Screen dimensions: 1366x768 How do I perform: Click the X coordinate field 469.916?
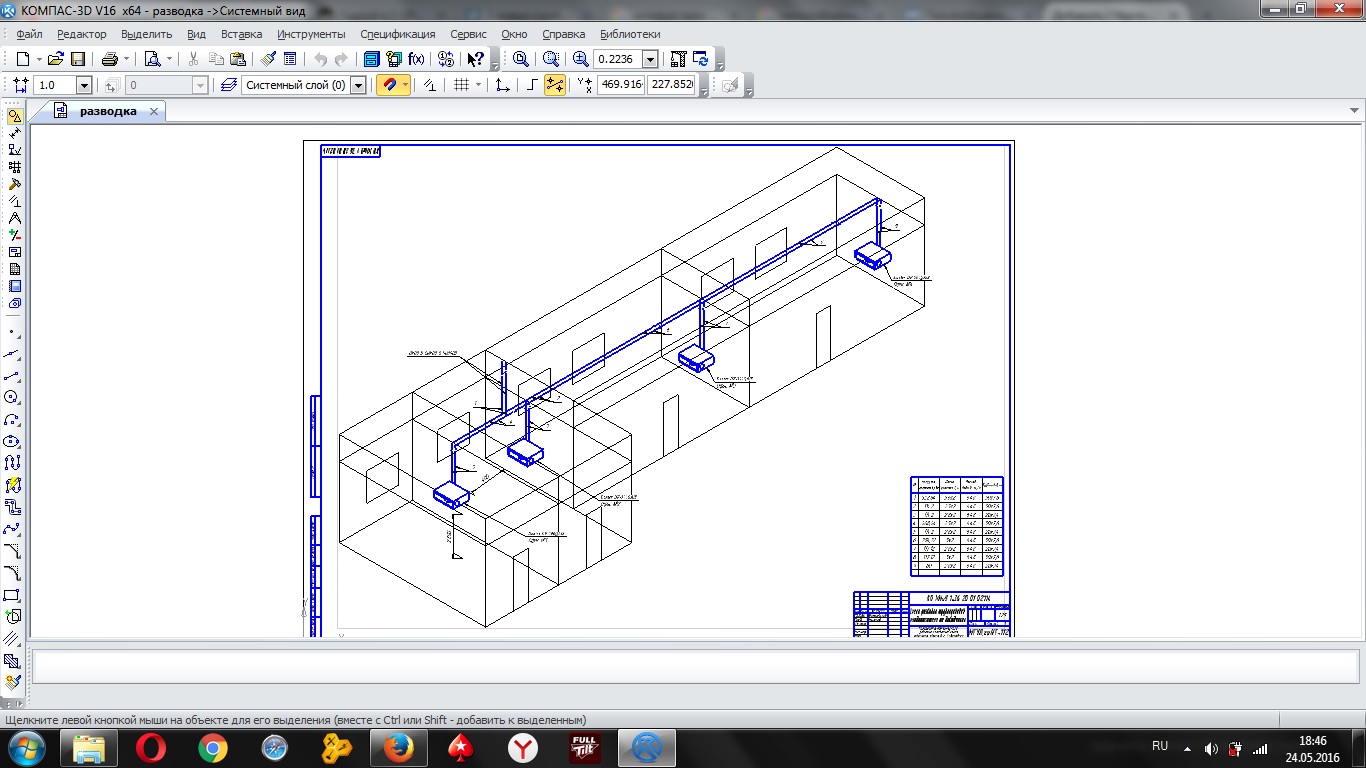(621, 85)
